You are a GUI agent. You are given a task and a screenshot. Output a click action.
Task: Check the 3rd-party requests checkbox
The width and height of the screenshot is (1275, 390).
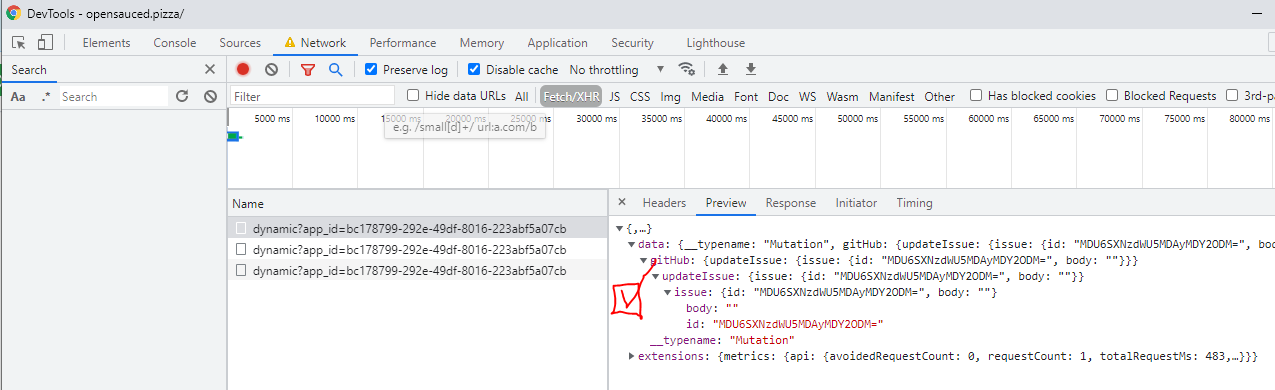(x=1233, y=96)
